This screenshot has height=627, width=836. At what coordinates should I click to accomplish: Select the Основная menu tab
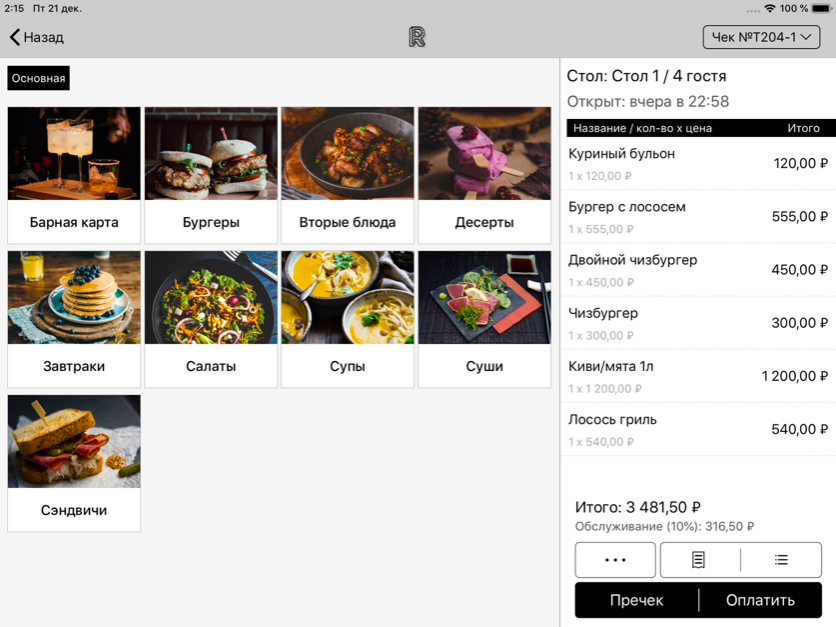click(x=39, y=78)
